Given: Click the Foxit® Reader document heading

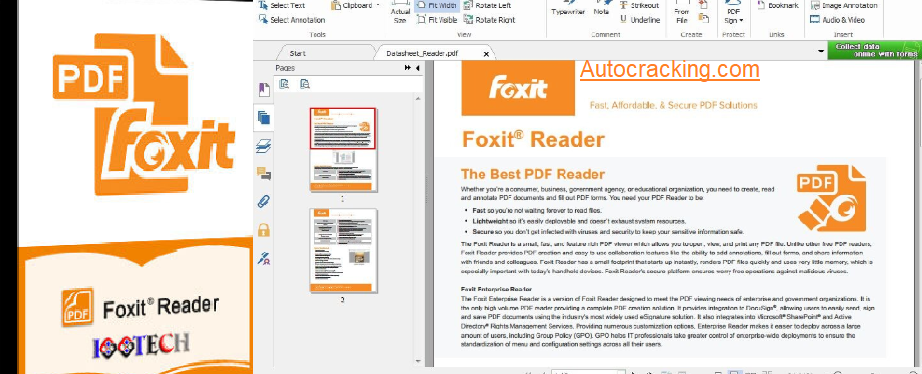Looking at the screenshot, I should click(x=533, y=139).
